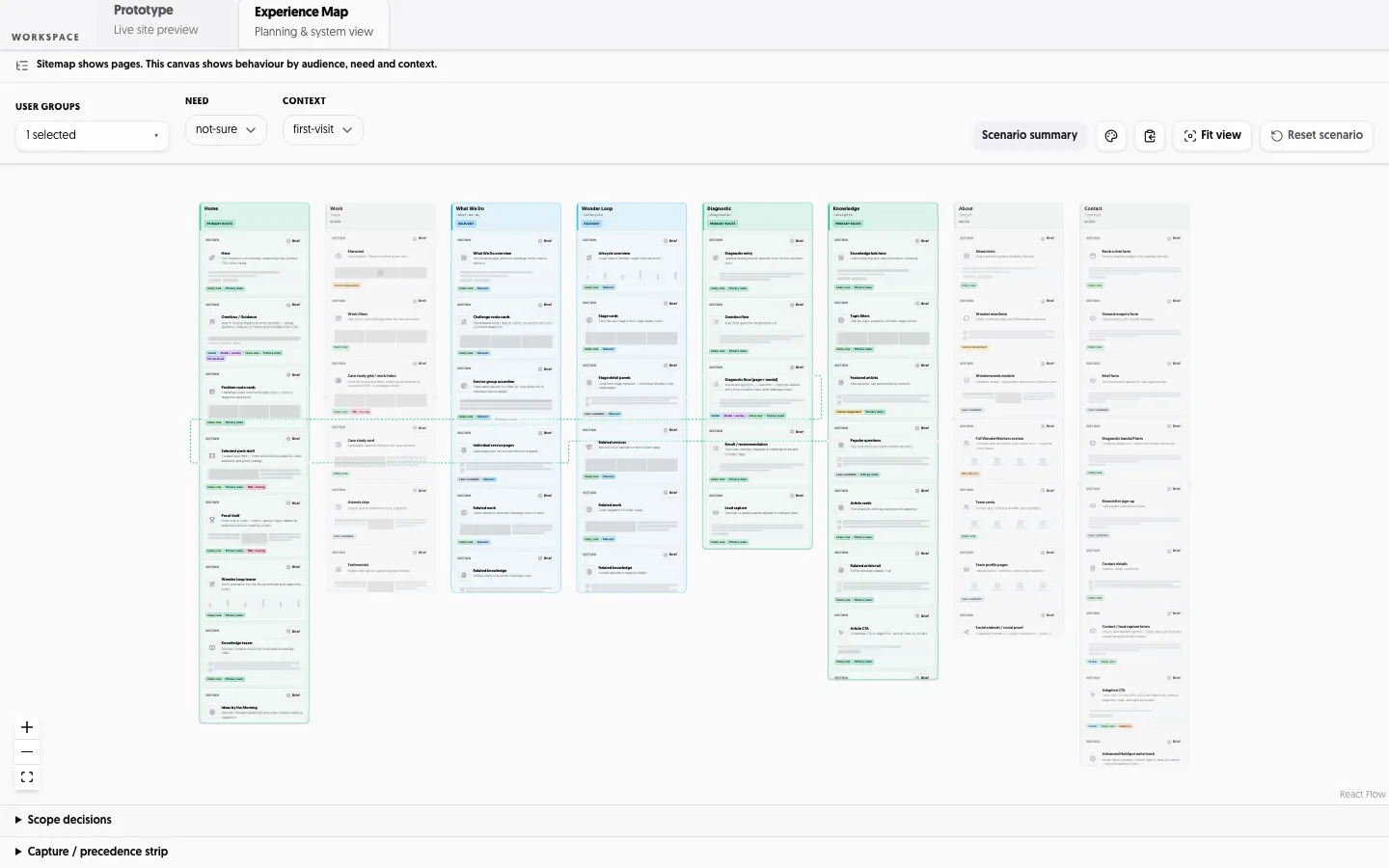Click the Wonder Loop teaser section icon
This screenshot has height=868, width=1389.
212,583
